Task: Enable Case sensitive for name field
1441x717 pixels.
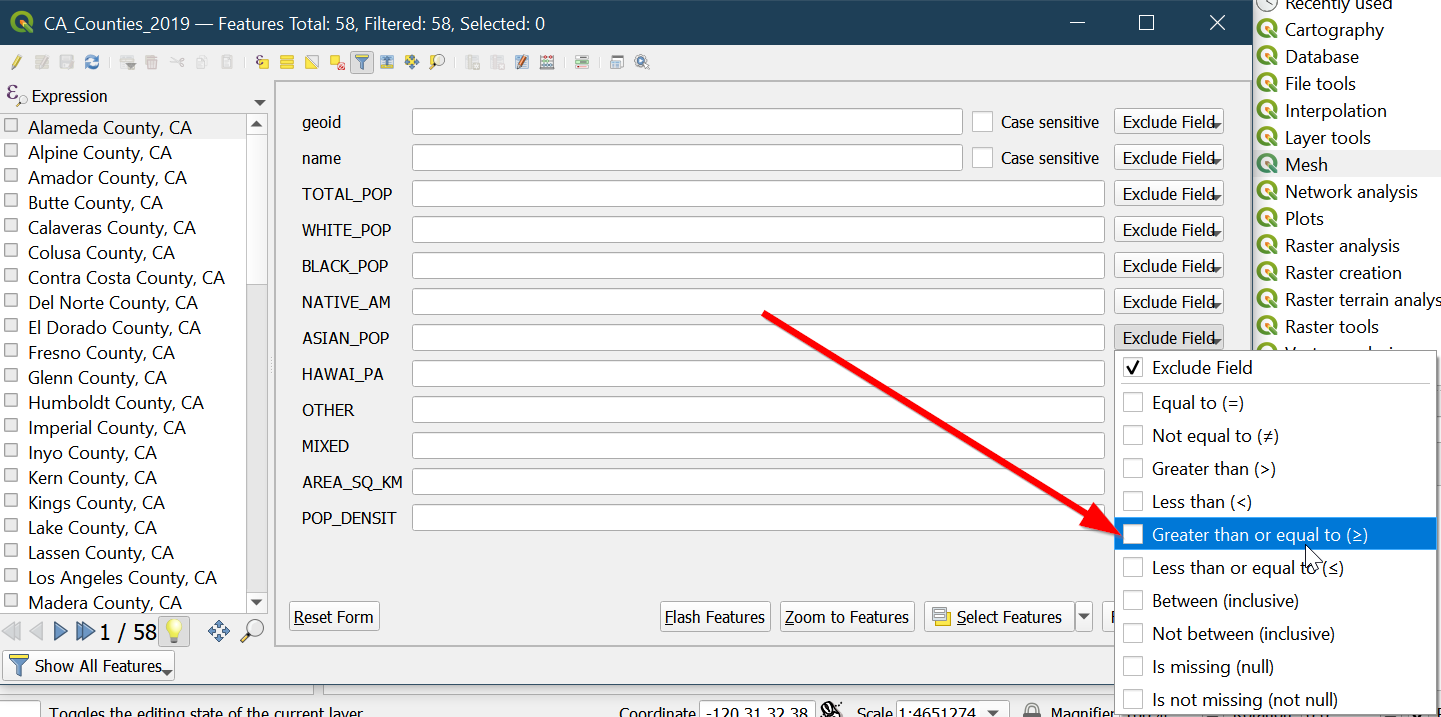Action: 983,158
